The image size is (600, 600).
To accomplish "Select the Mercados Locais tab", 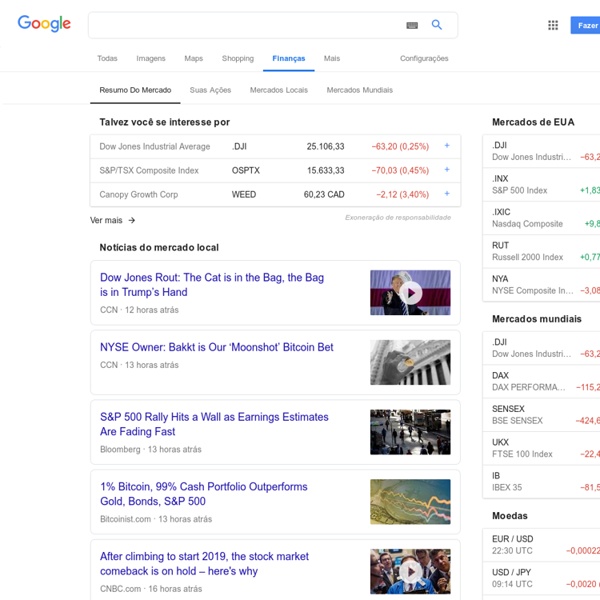I will point(279,90).
